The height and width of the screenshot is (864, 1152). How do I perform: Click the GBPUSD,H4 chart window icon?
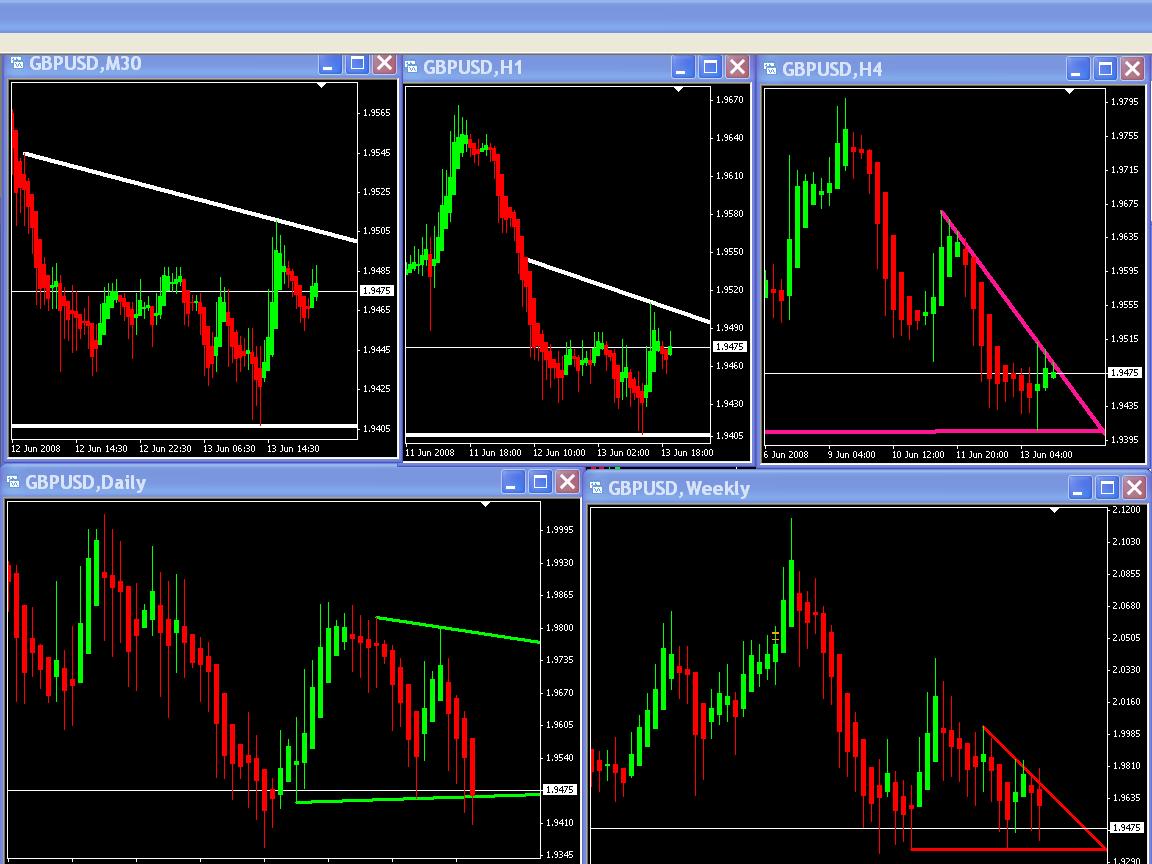[770, 69]
